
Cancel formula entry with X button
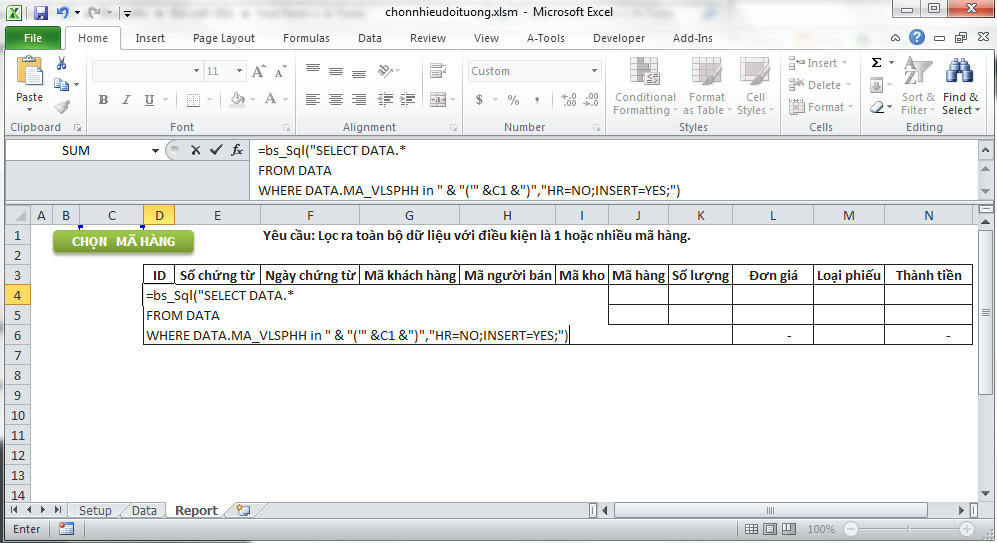pyautogui.click(x=195, y=150)
